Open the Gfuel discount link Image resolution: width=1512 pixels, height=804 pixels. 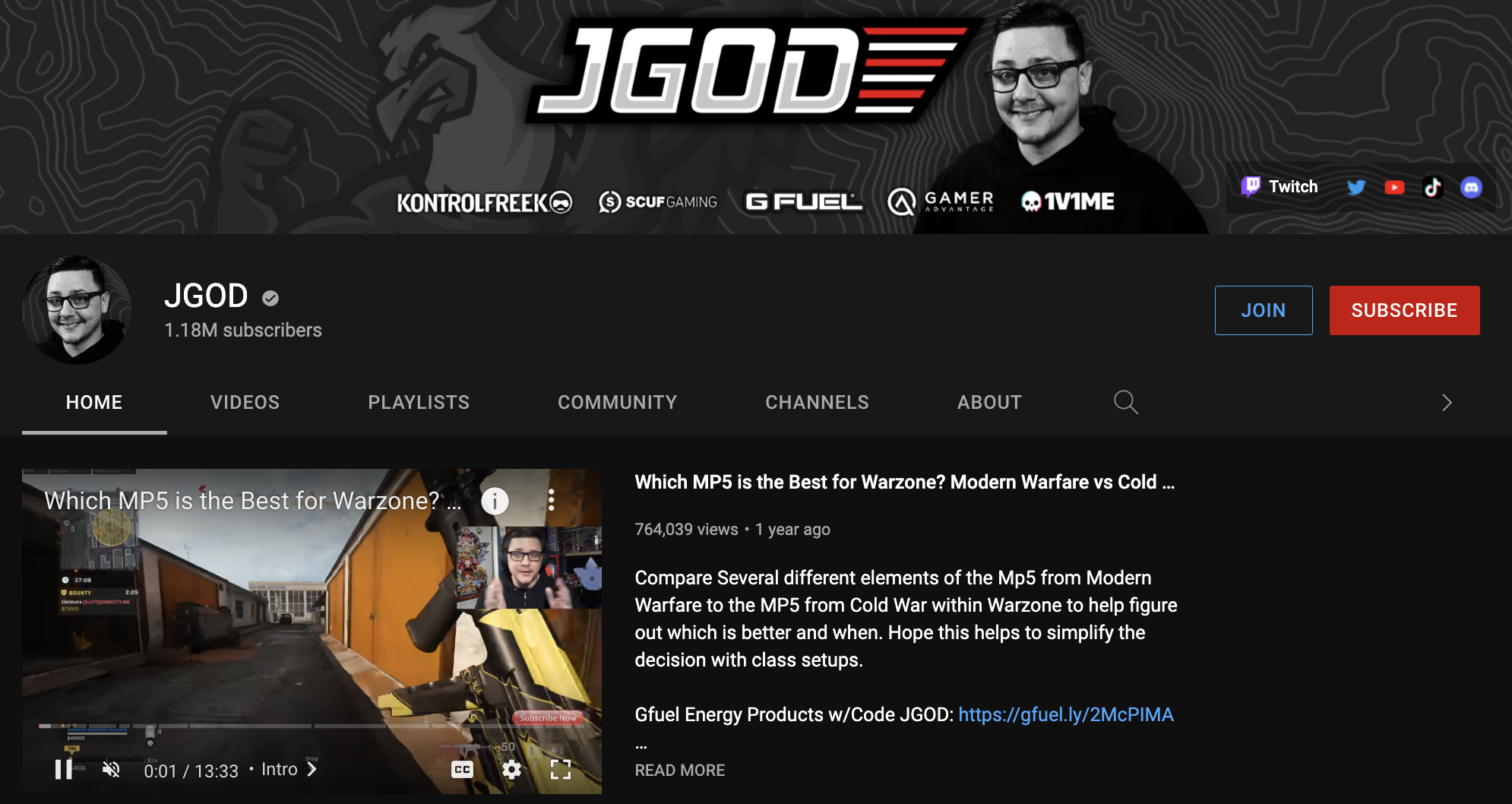(x=1066, y=714)
